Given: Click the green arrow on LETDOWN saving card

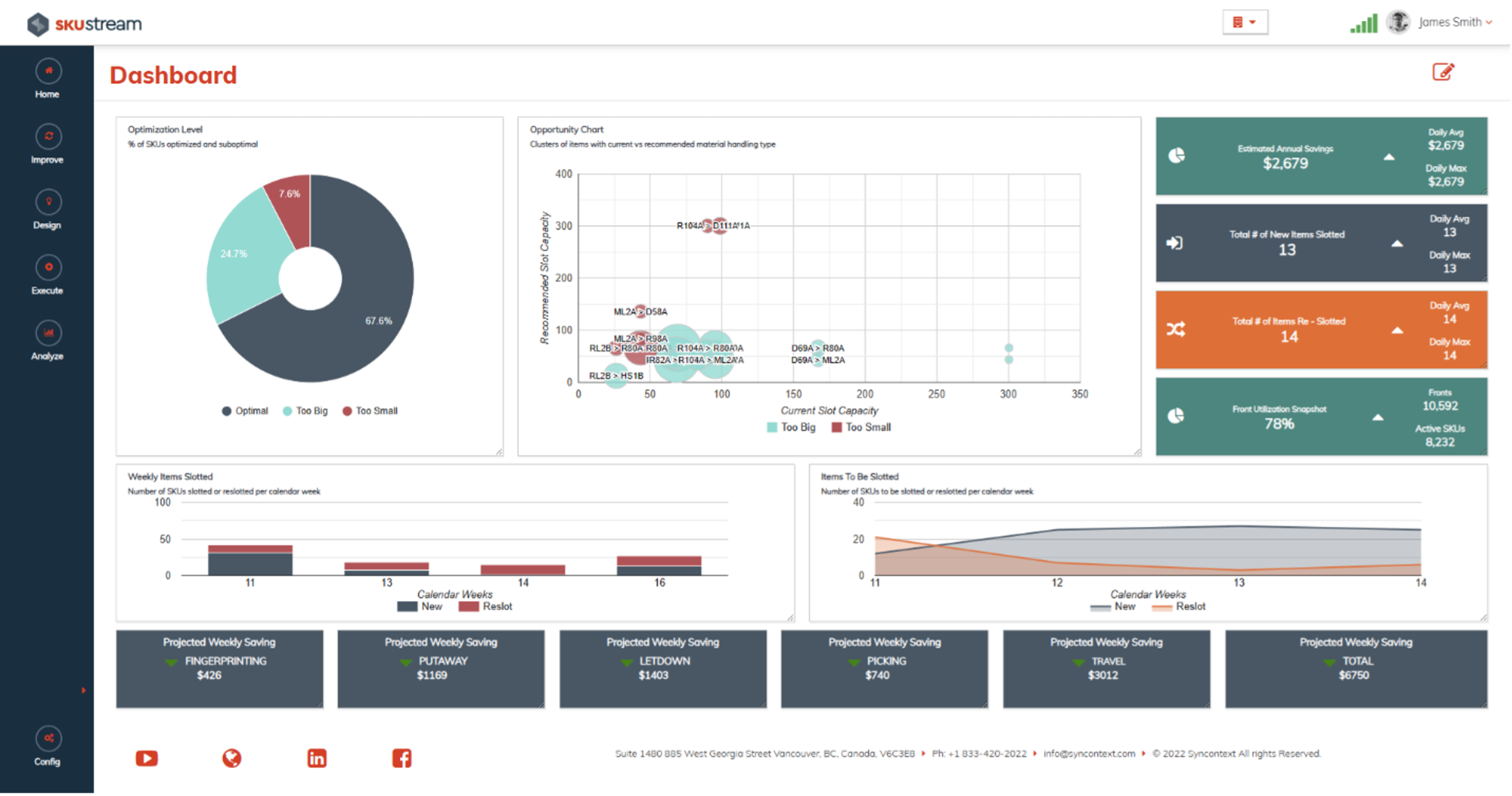Looking at the screenshot, I should pyautogui.click(x=627, y=662).
